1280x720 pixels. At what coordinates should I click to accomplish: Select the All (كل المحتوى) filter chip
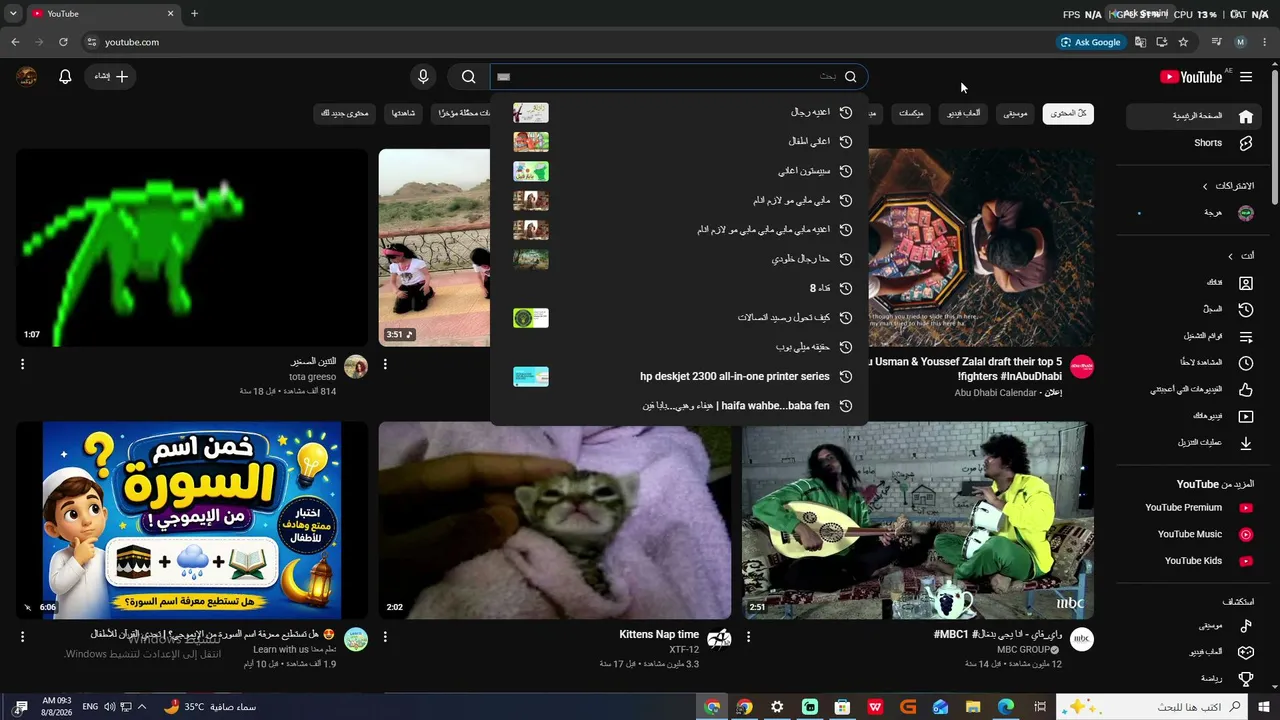[x=1068, y=114]
